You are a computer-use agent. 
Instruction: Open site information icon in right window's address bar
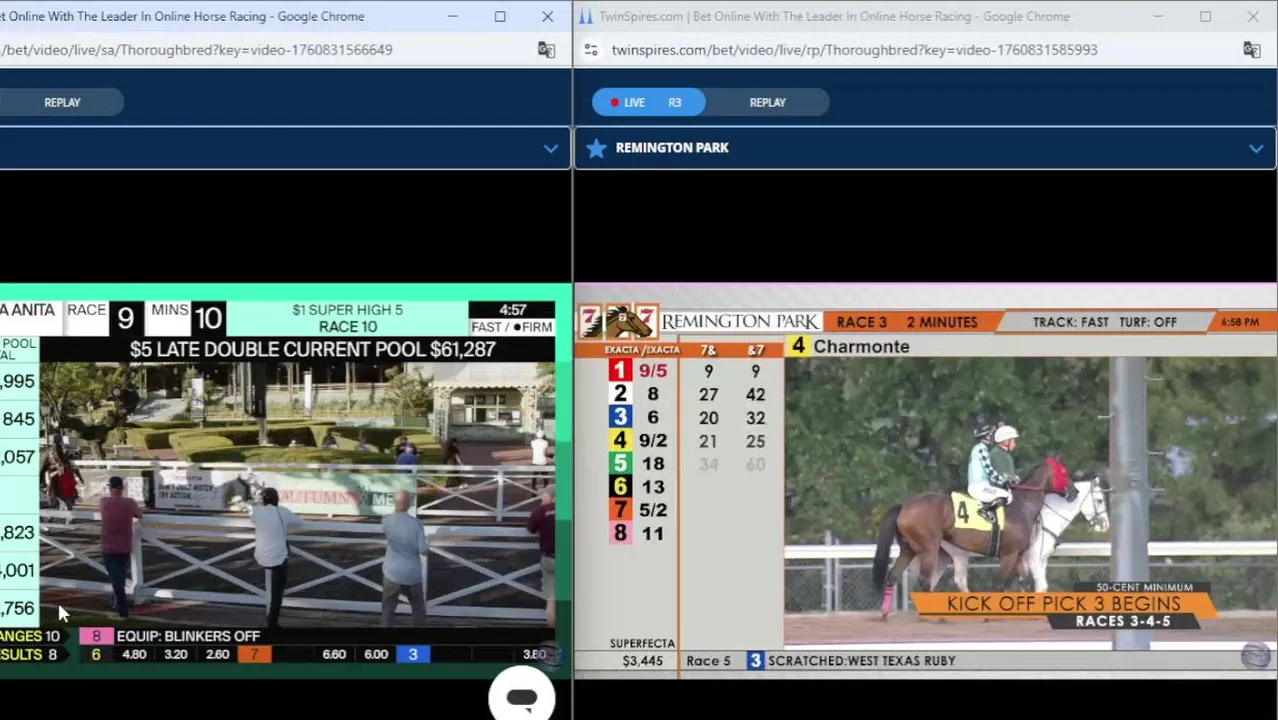tap(591, 50)
